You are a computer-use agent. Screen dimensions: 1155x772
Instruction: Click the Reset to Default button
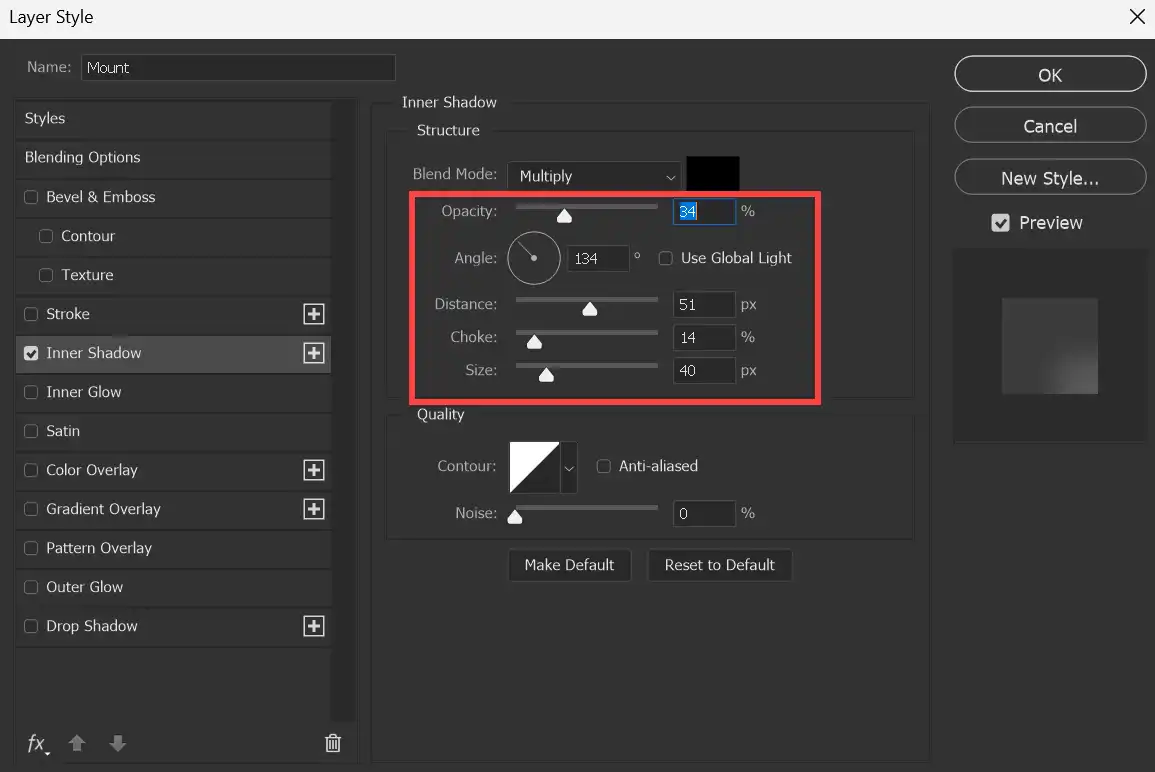tap(720, 565)
